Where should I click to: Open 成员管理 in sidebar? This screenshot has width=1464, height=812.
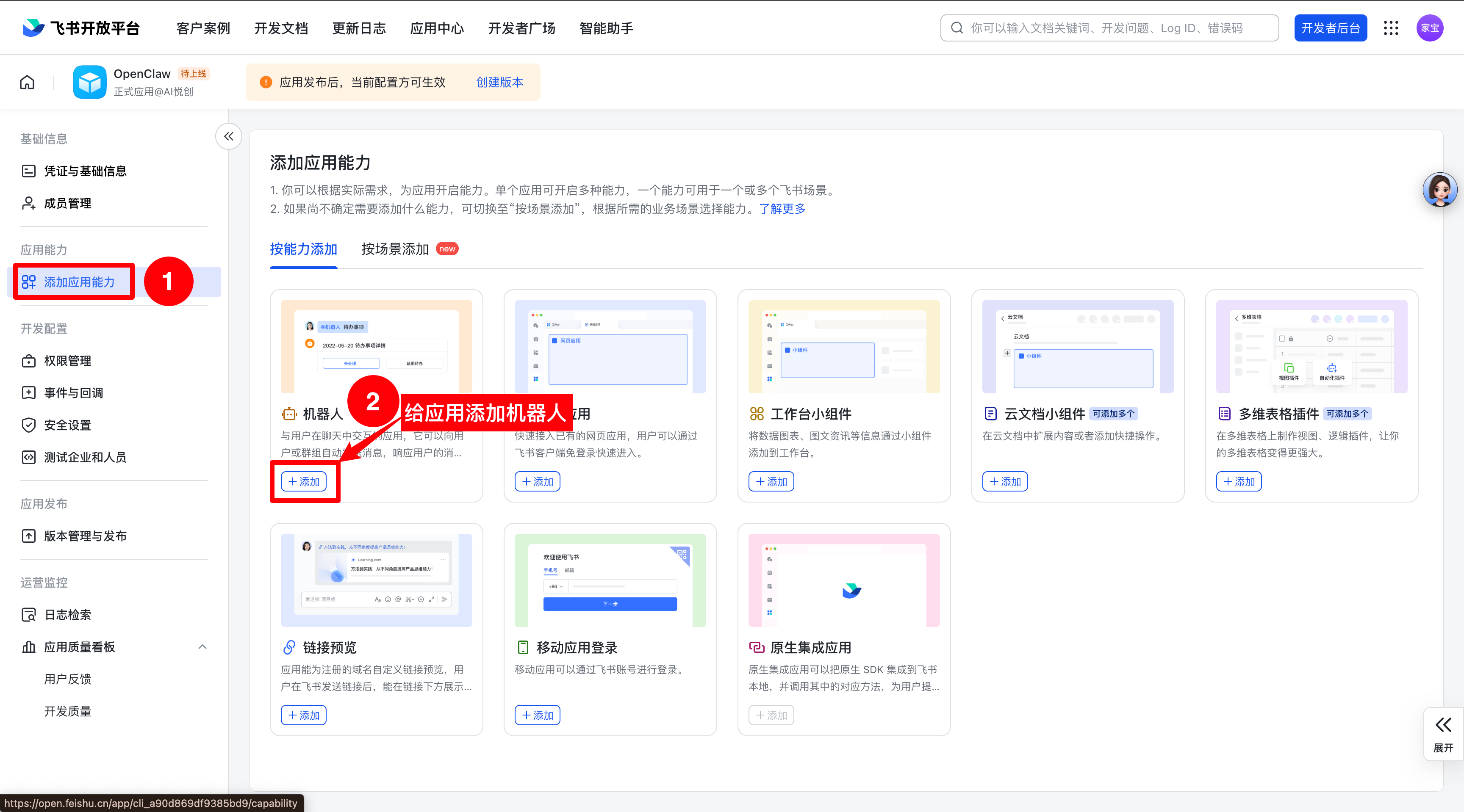[x=68, y=203]
